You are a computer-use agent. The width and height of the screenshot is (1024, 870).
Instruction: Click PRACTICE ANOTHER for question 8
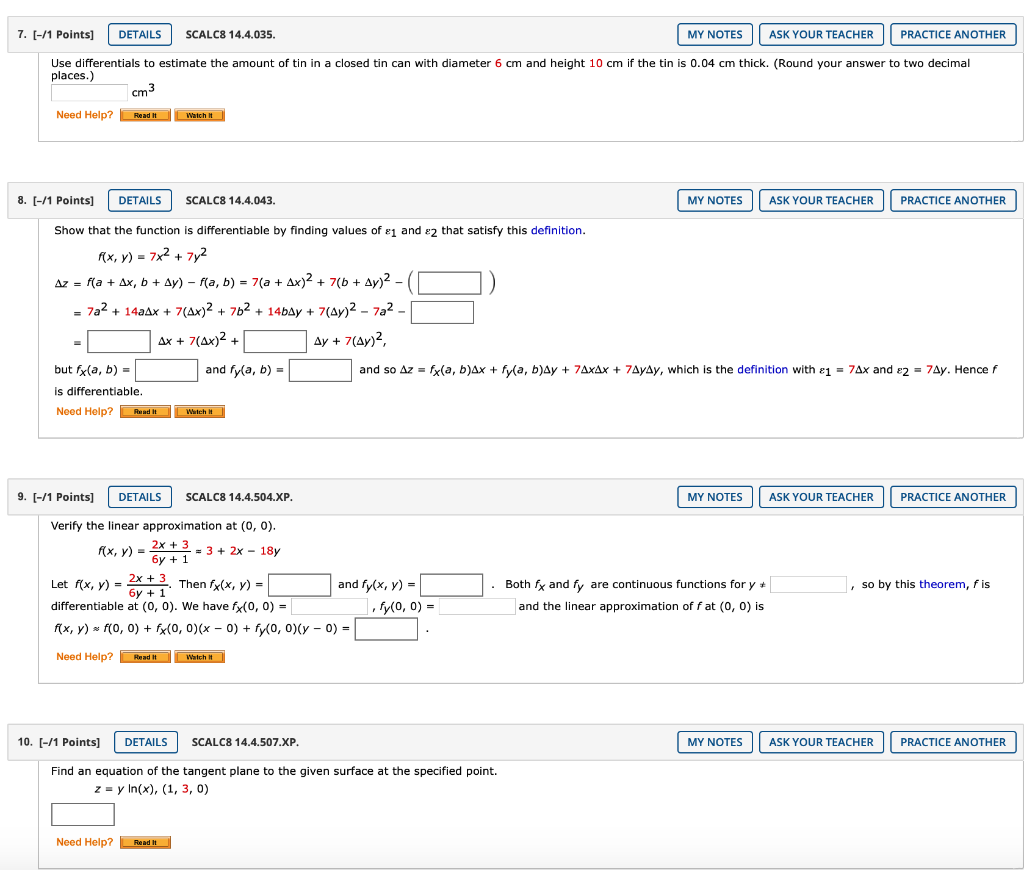(x=953, y=201)
